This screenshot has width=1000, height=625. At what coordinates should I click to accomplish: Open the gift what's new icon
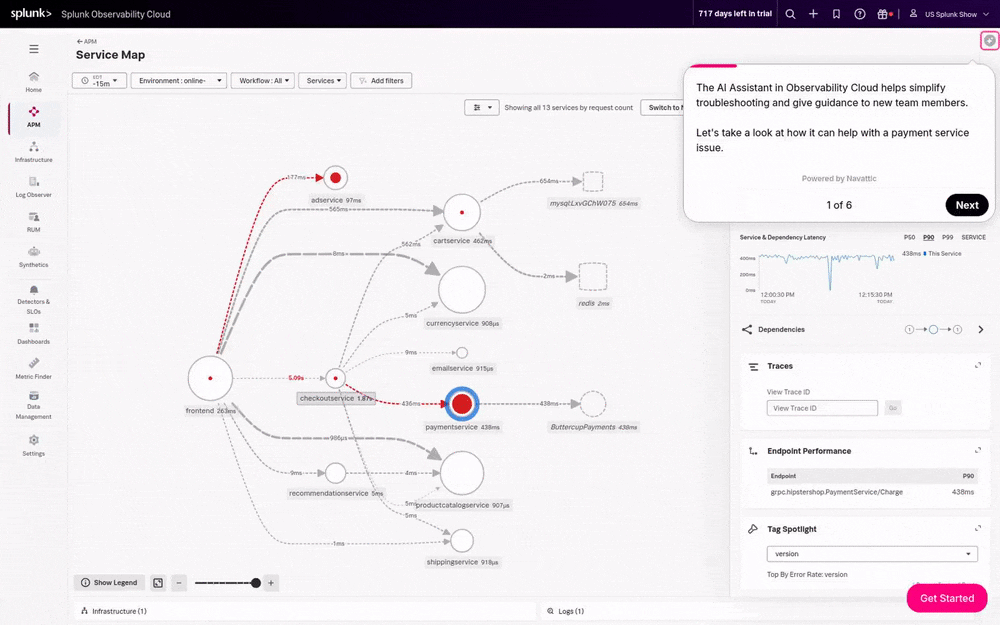[883, 14]
